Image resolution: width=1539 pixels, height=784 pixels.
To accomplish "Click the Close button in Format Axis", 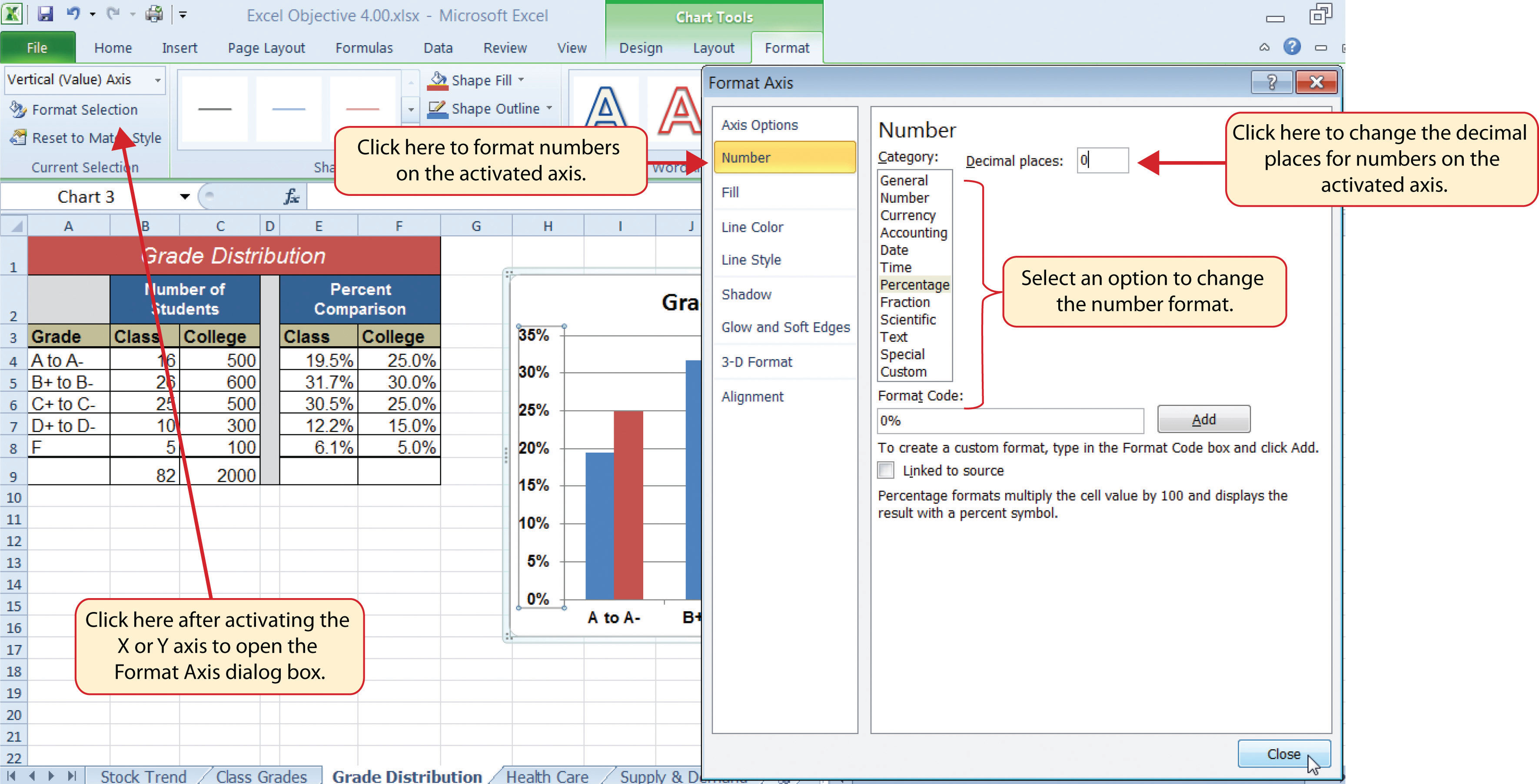I will coord(1283,753).
